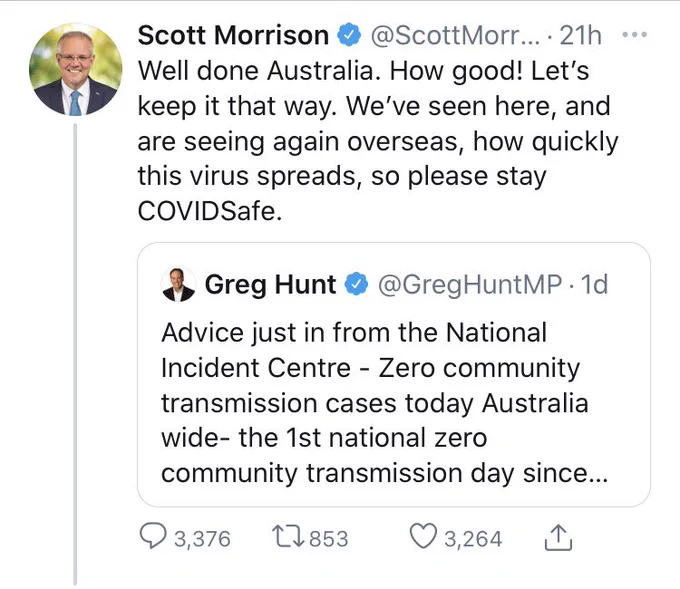This screenshot has width=680, height=589.
Task: Like the tweet with heart icon
Action: click(423, 537)
